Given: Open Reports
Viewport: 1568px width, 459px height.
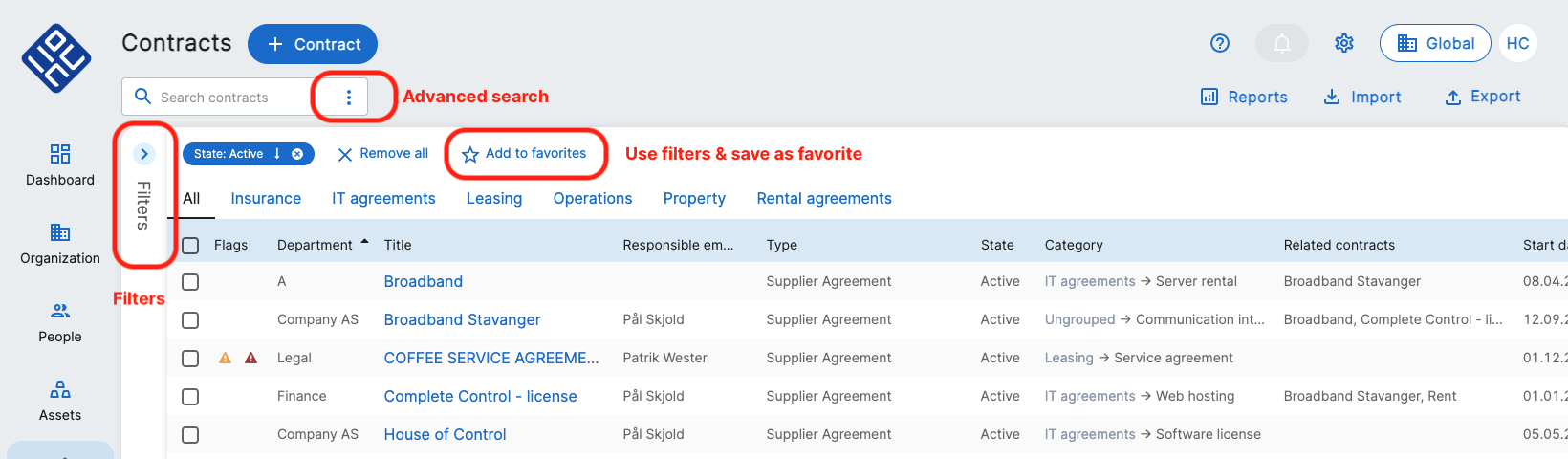Looking at the screenshot, I should (1244, 97).
